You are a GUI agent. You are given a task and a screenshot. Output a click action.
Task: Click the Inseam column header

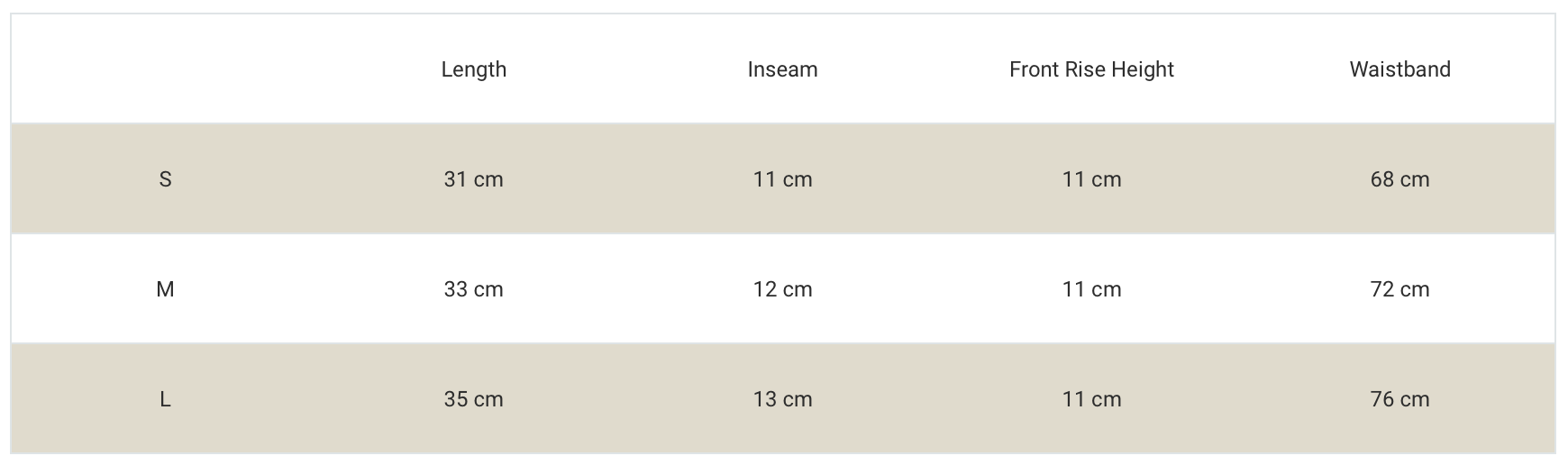click(x=782, y=69)
